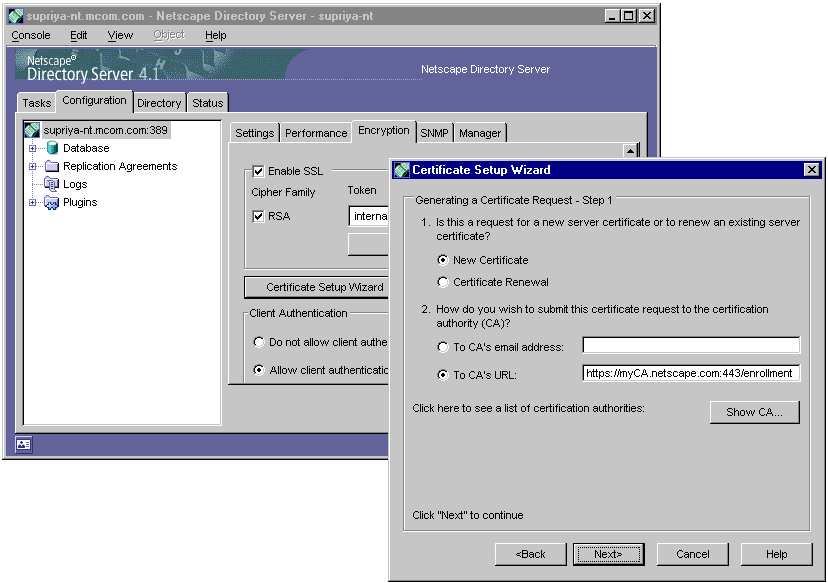Uncheck the RSA cipher family checkbox

(258, 216)
